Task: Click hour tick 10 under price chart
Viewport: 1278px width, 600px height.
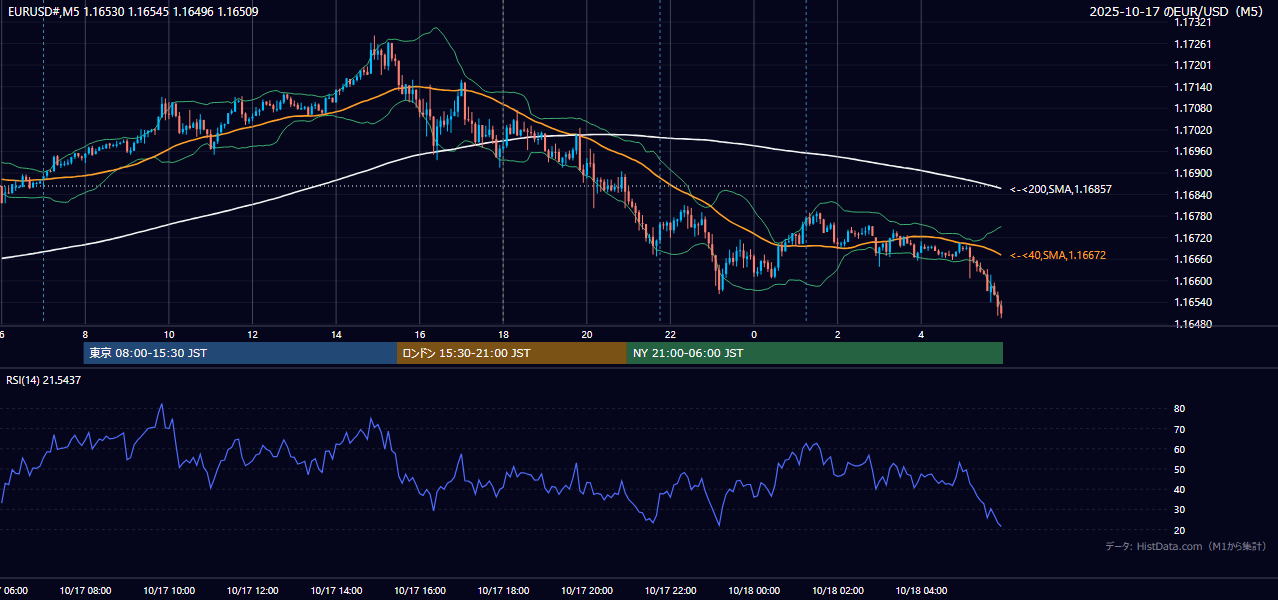Action: click(169, 335)
